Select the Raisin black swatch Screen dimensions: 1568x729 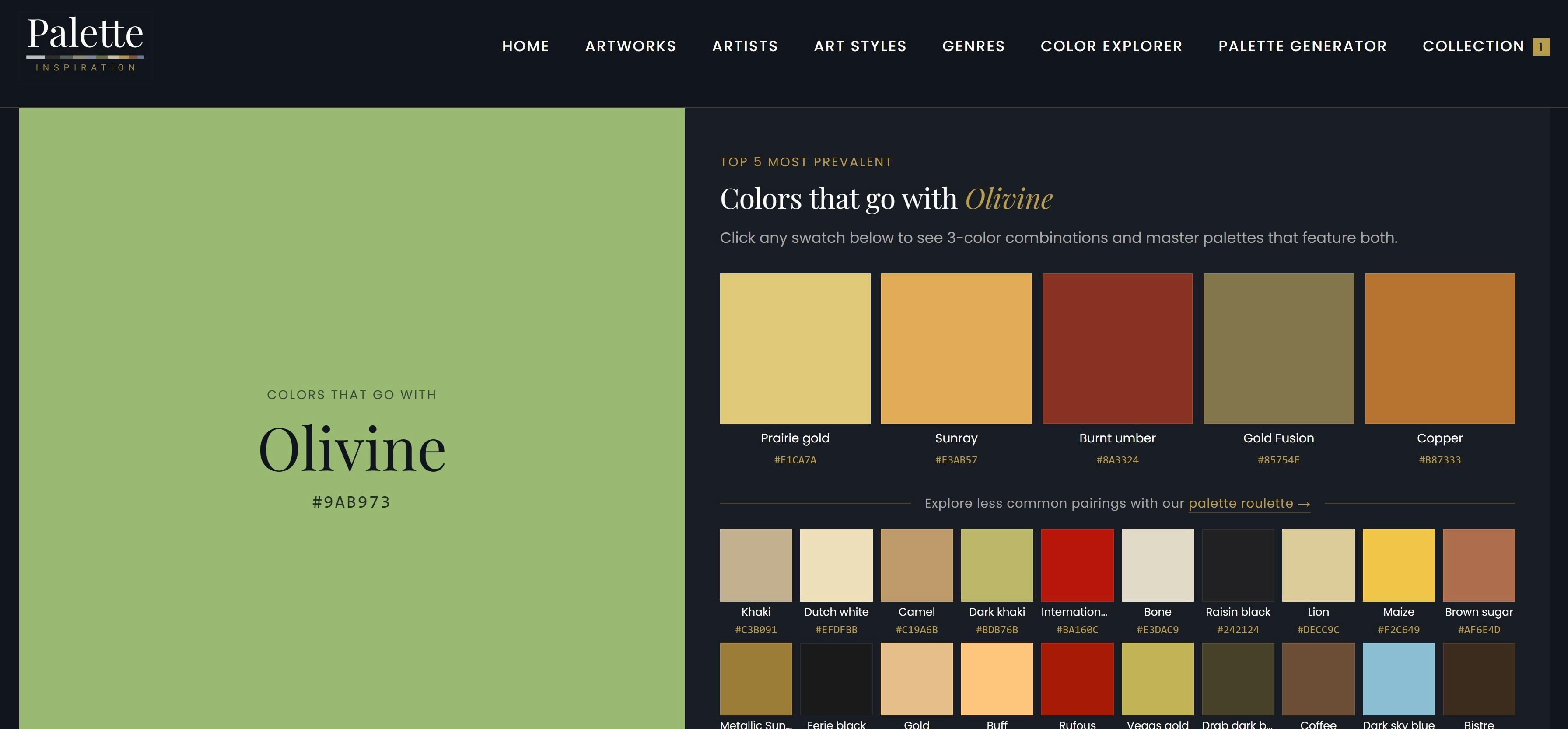point(1238,565)
